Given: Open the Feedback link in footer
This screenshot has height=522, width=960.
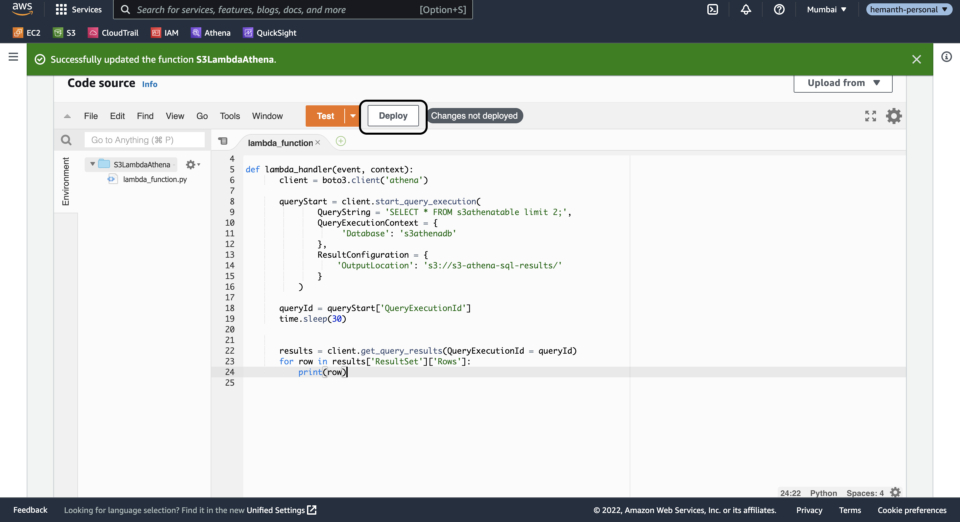Looking at the screenshot, I should [30, 510].
